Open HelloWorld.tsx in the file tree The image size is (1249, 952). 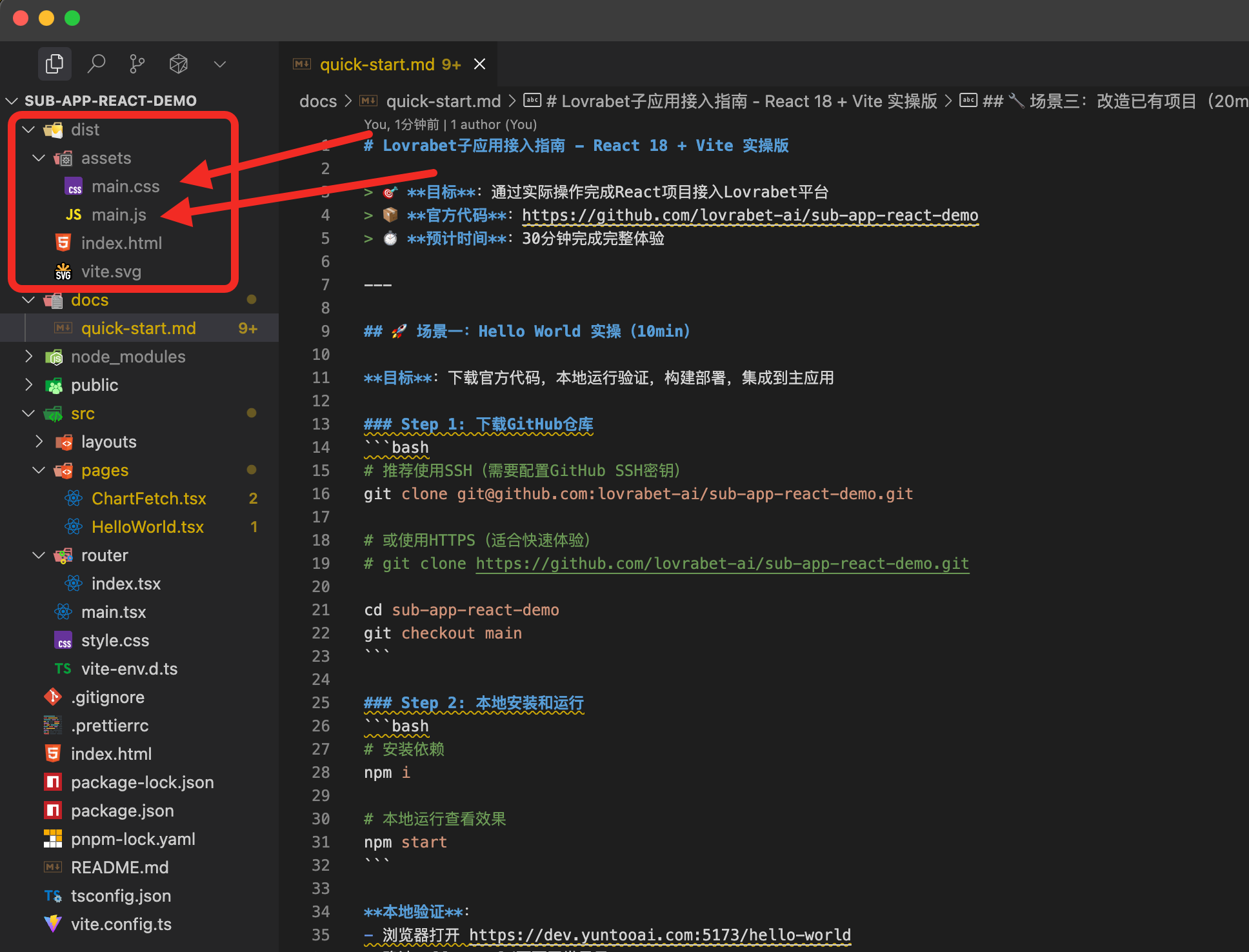147,527
